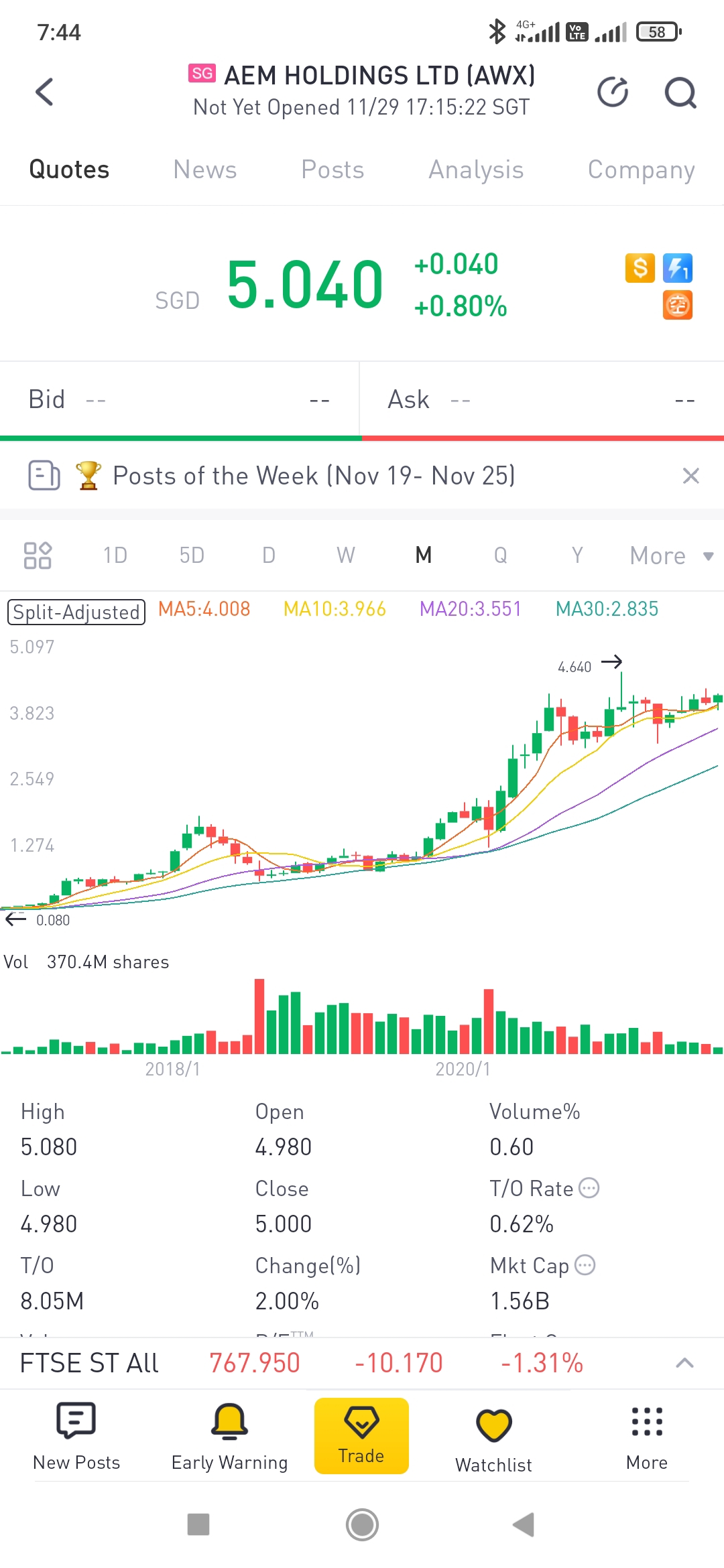Image resolution: width=724 pixels, height=1568 pixels.
Task: Expand the More chart periods dropdown
Action: tap(672, 556)
